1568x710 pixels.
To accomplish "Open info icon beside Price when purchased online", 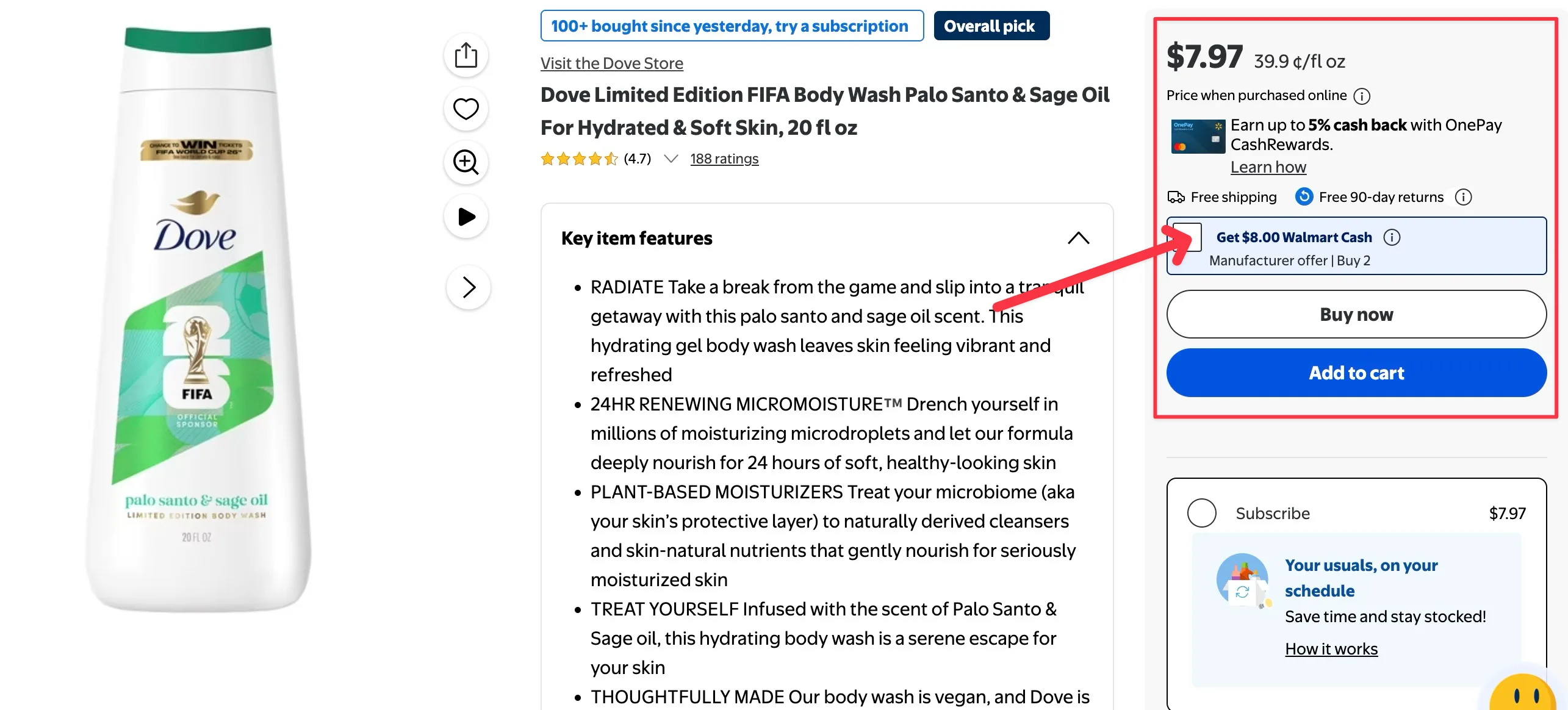I will pyautogui.click(x=1362, y=96).
